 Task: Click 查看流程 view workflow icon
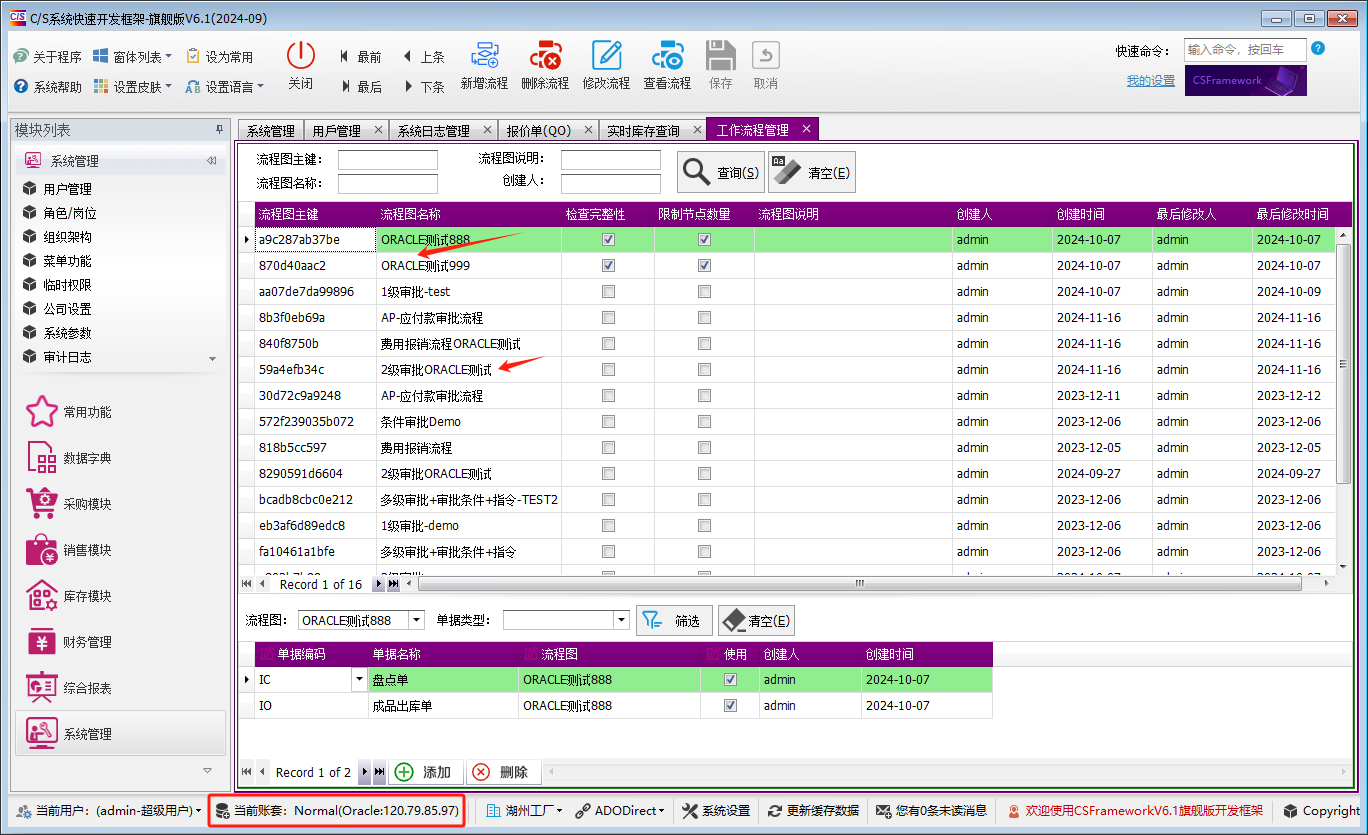(667, 55)
